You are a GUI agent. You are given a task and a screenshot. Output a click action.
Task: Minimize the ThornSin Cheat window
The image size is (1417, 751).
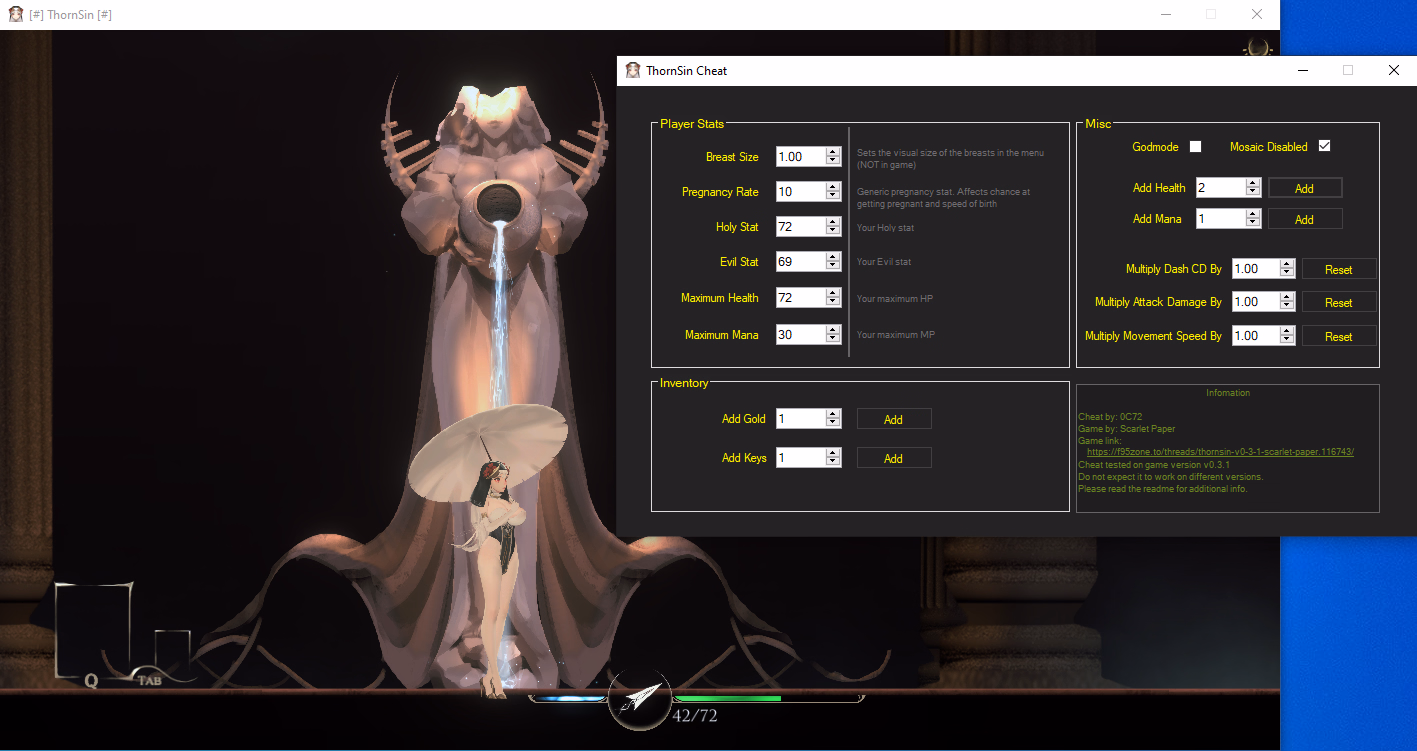tap(1302, 70)
